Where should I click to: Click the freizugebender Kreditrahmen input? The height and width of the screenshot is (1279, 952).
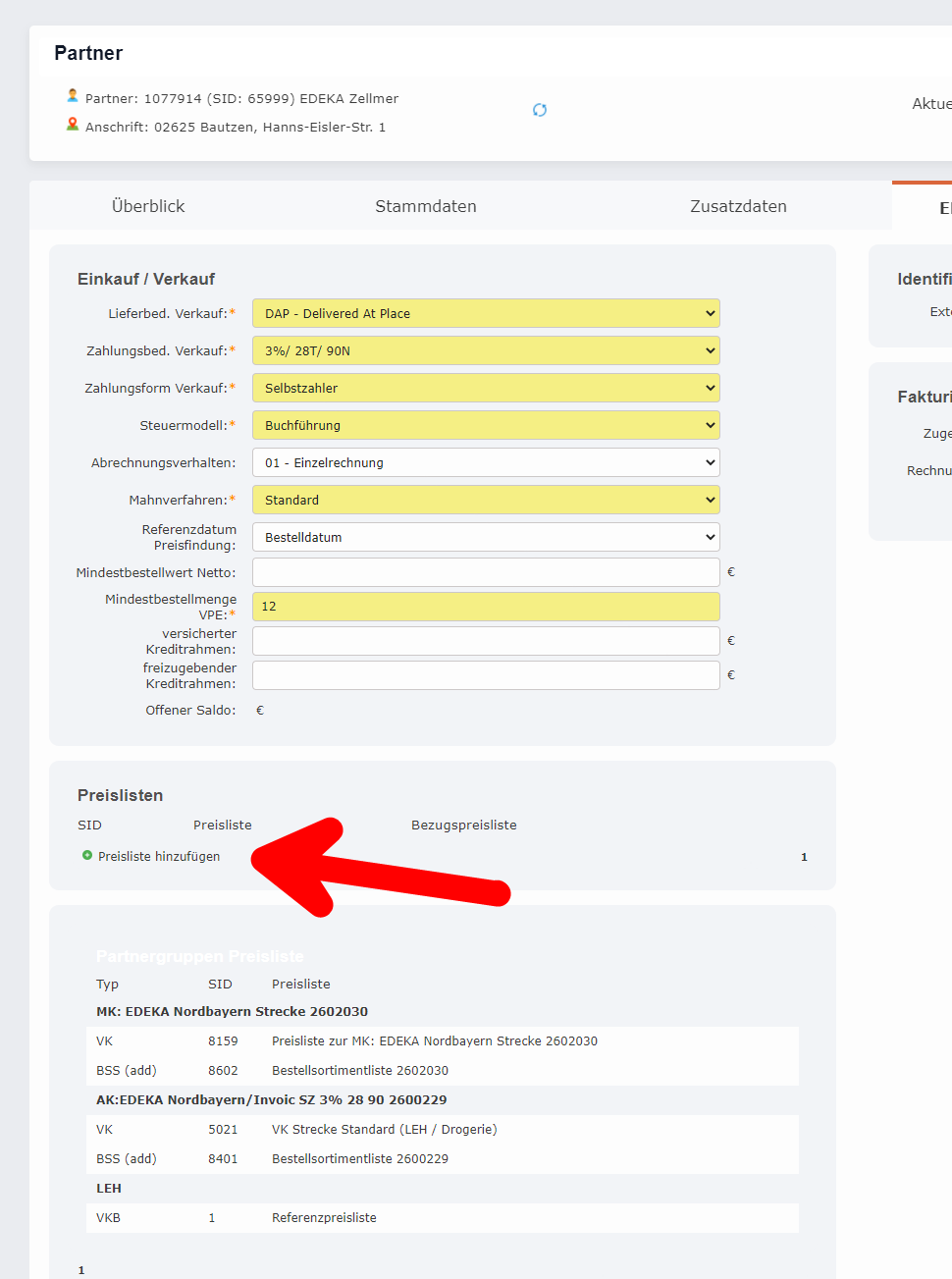point(486,675)
